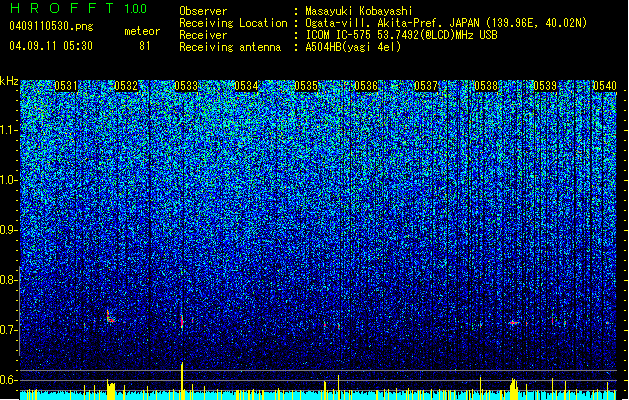Click the 0537 time marker
Image resolution: width=629 pixels, height=400 pixels.
[426, 86]
